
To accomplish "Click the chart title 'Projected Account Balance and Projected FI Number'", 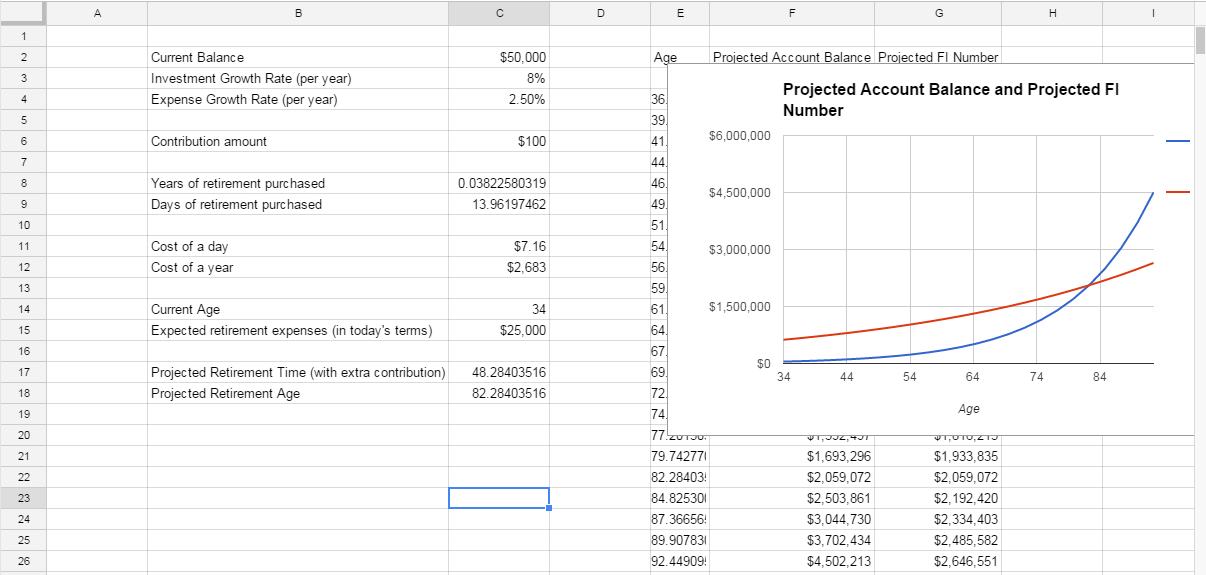I will click(x=950, y=100).
